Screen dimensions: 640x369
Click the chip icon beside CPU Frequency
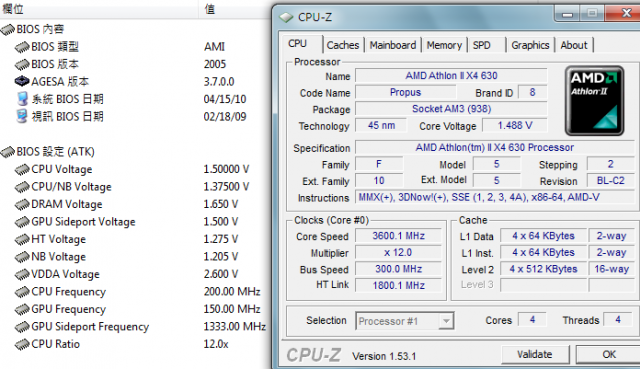click(x=22, y=292)
